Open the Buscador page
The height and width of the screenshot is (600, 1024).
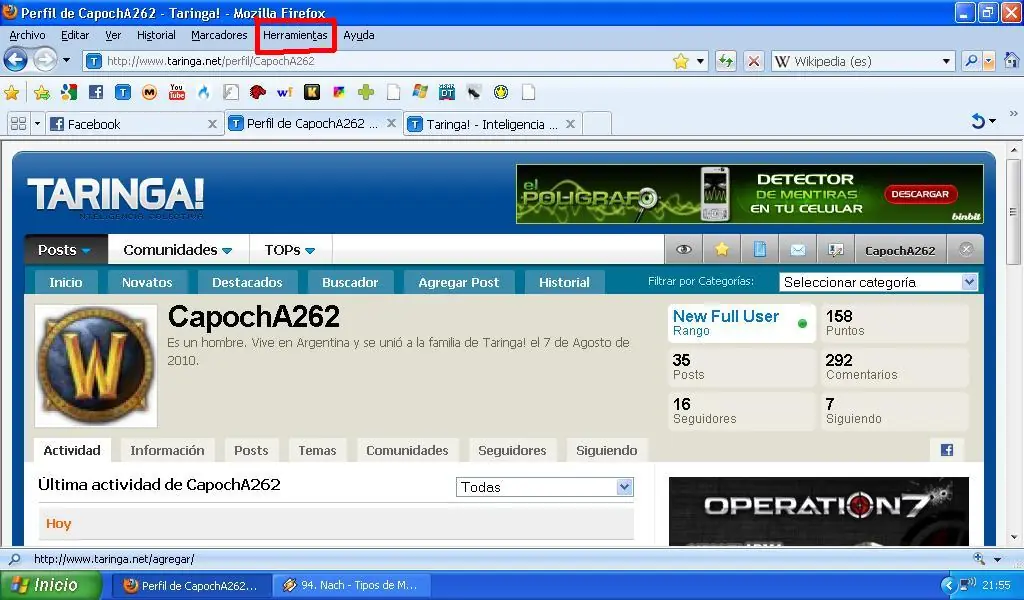[350, 282]
